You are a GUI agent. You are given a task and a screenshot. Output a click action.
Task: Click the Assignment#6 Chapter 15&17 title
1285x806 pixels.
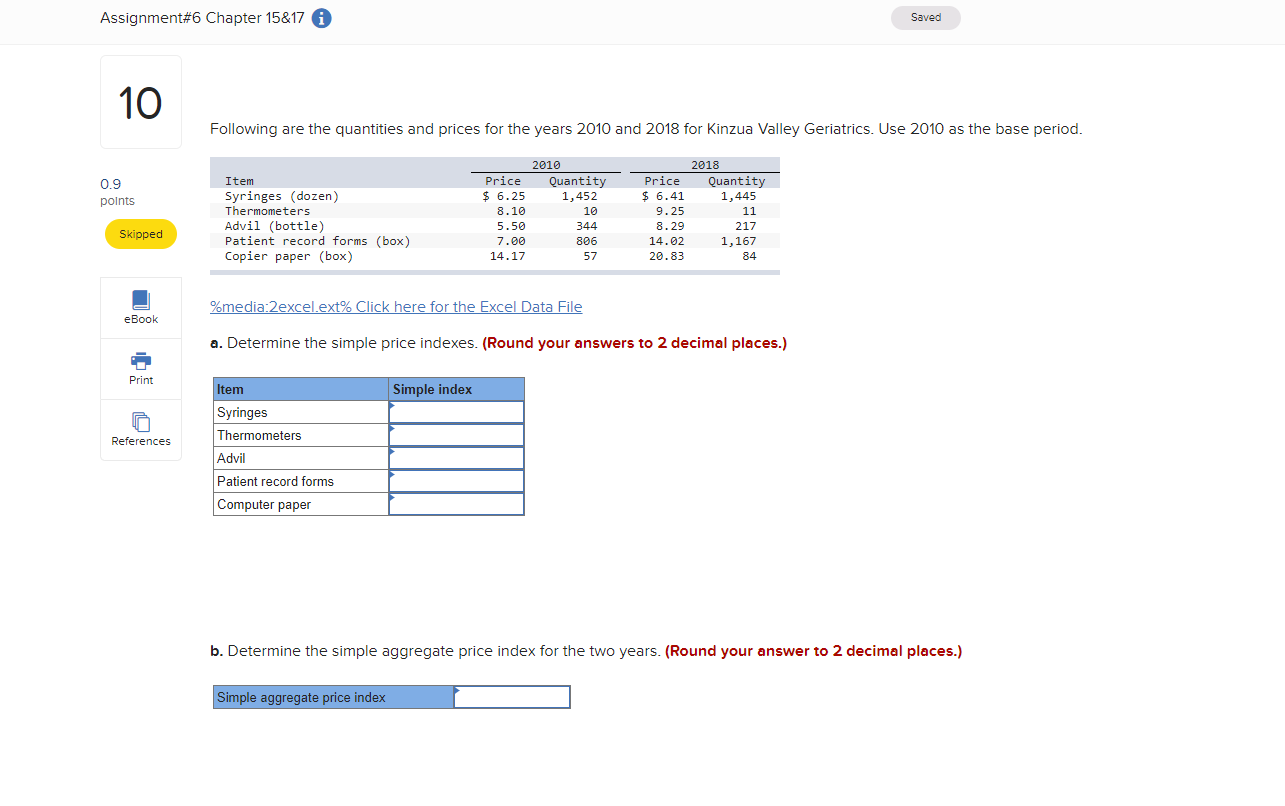pos(198,17)
